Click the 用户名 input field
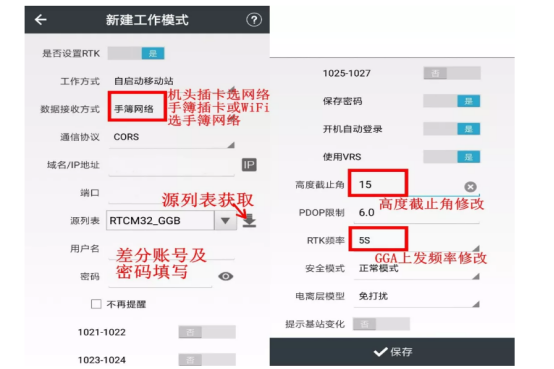This screenshot has width=554, height=369. coord(172,250)
